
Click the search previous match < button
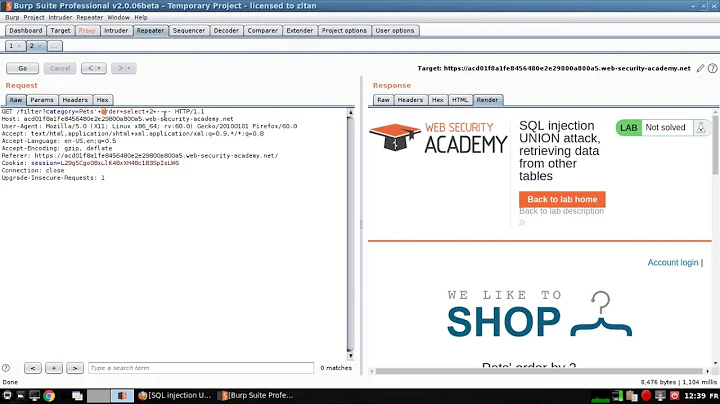(33, 368)
